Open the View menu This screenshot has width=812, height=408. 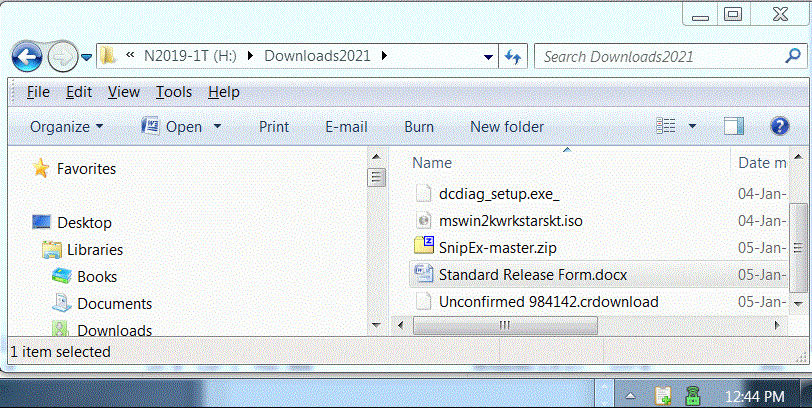[124, 92]
